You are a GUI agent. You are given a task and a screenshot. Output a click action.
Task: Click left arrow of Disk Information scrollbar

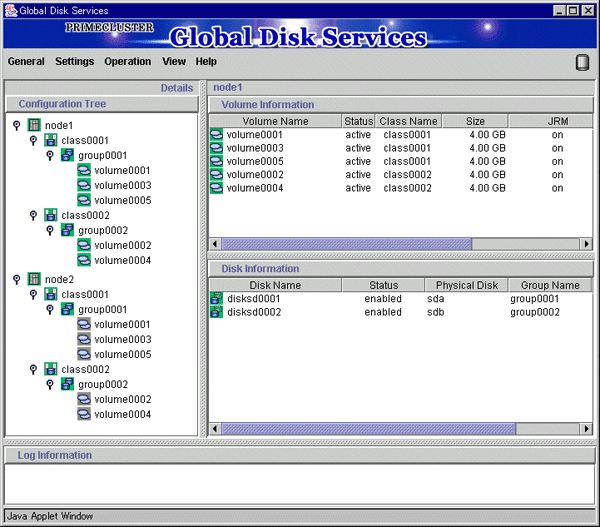click(x=215, y=429)
